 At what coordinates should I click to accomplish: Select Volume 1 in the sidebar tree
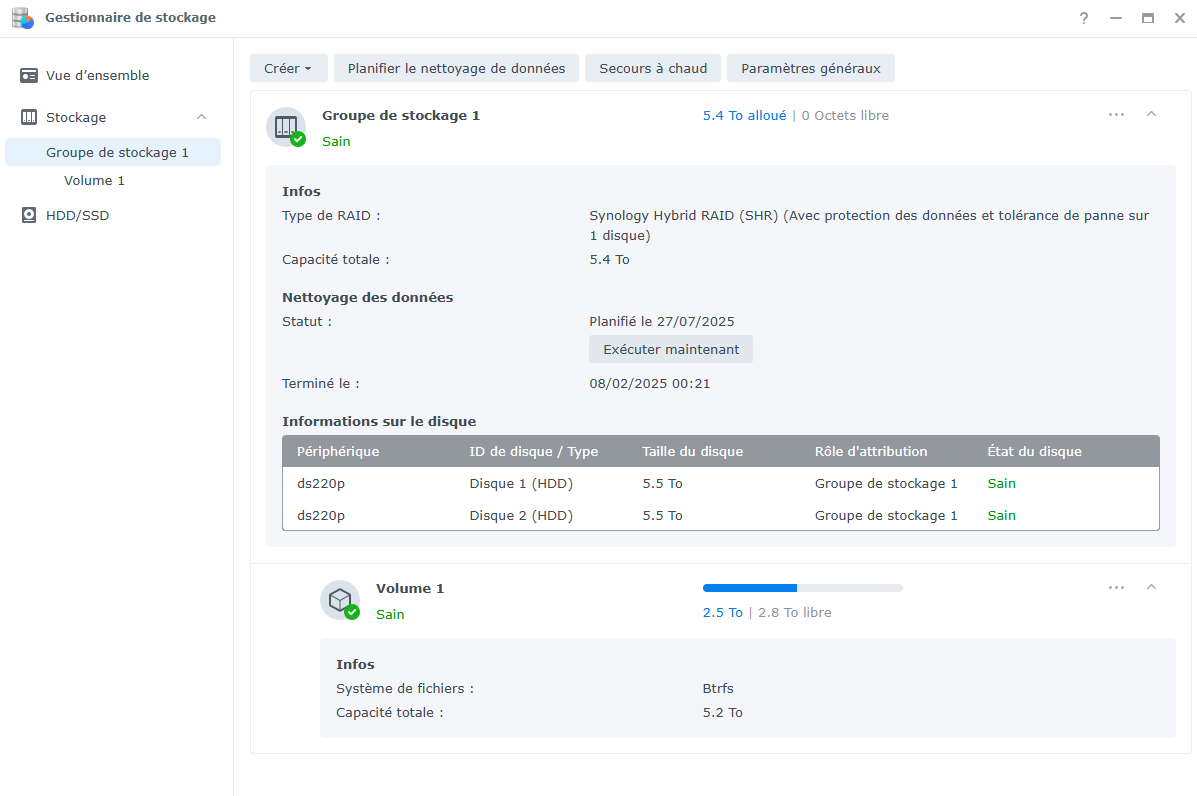94,181
